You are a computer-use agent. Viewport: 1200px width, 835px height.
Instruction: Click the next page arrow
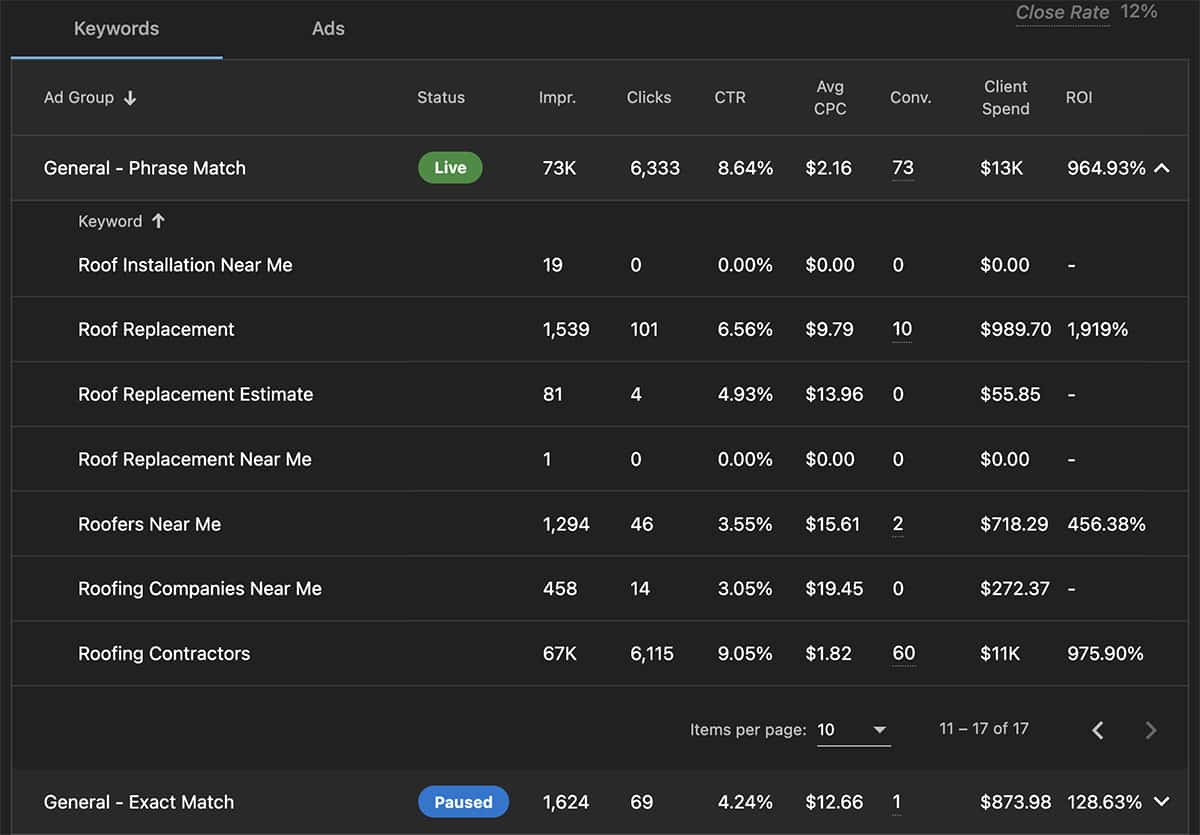1150,730
